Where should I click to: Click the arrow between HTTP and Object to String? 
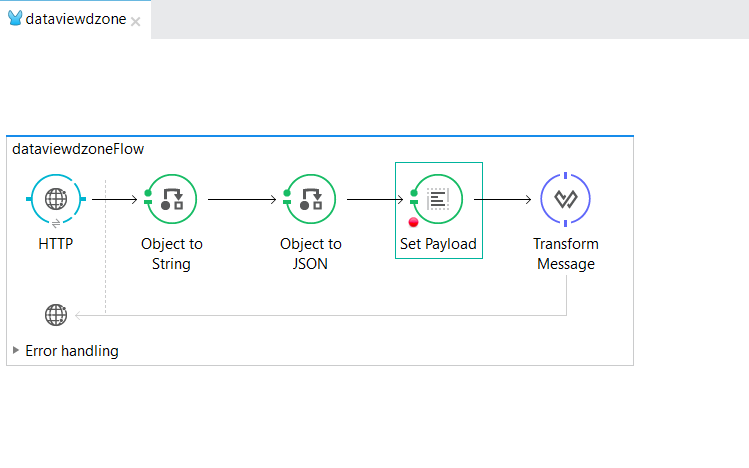pos(114,198)
